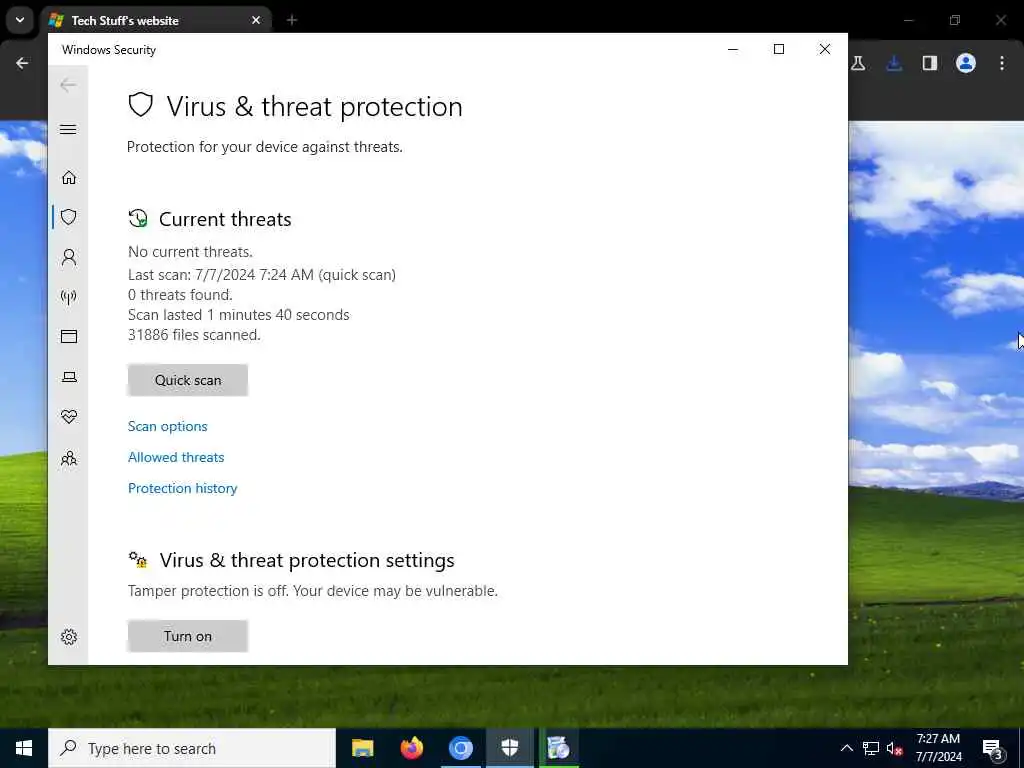This screenshot has height=768, width=1024.
Task: Maximize the Windows Security window
Action: [x=778, y=50]
